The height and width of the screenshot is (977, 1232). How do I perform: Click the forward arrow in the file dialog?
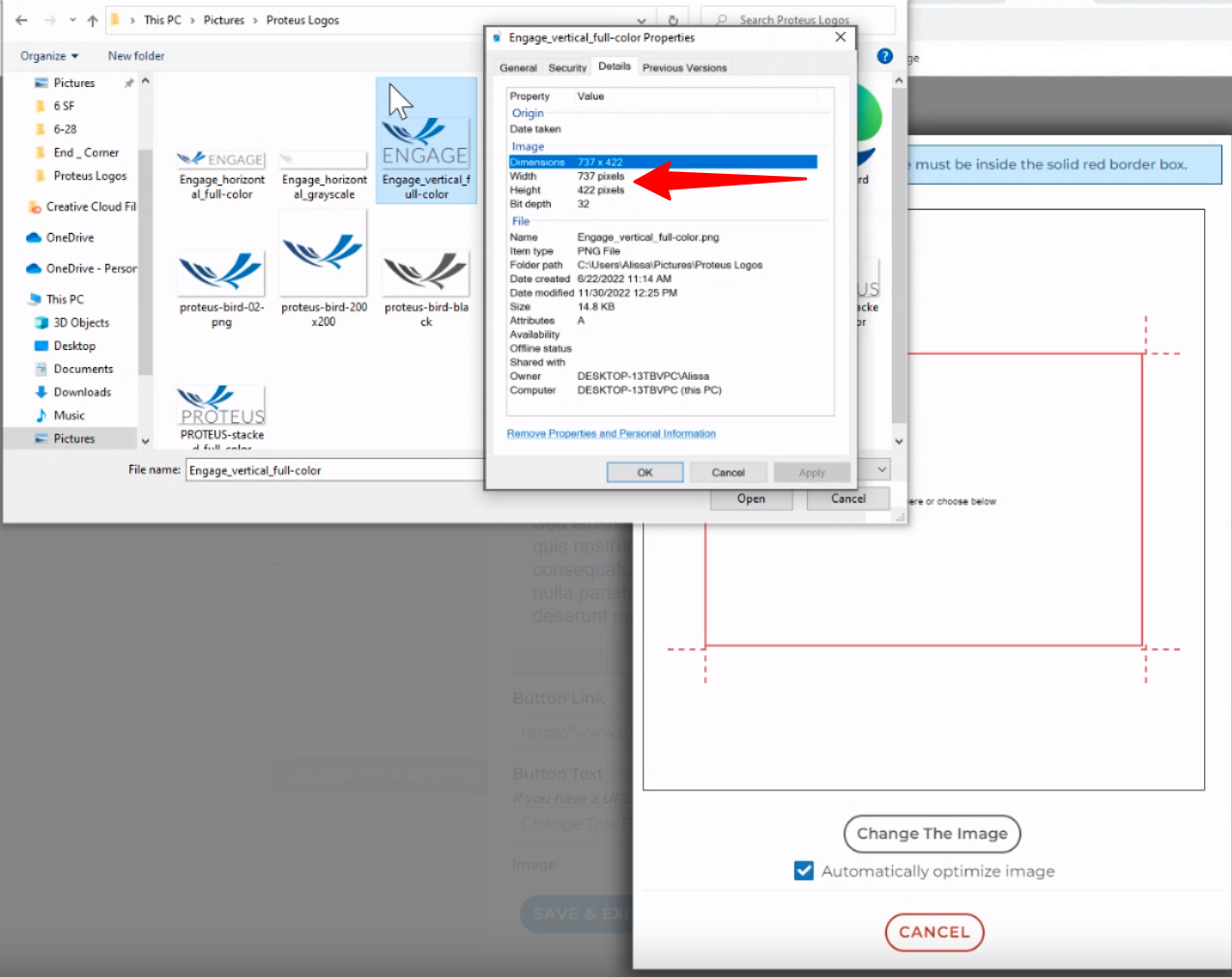[49, 20]
